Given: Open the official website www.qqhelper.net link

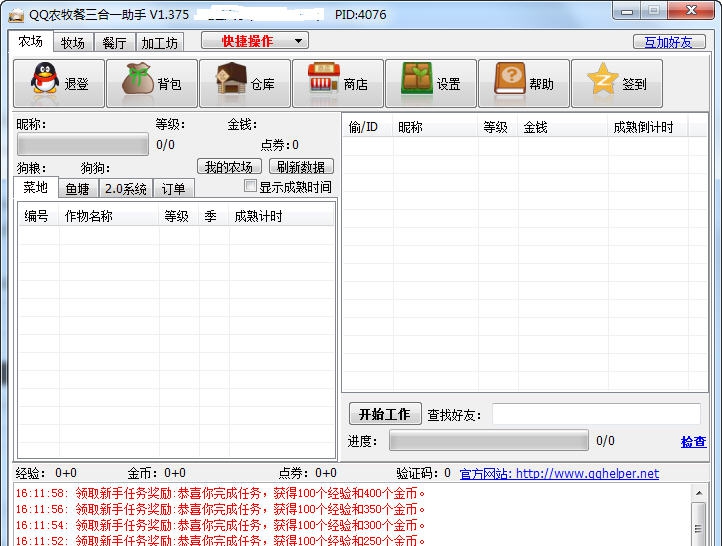Looking at the screenshot, I should tap(587, 473).
